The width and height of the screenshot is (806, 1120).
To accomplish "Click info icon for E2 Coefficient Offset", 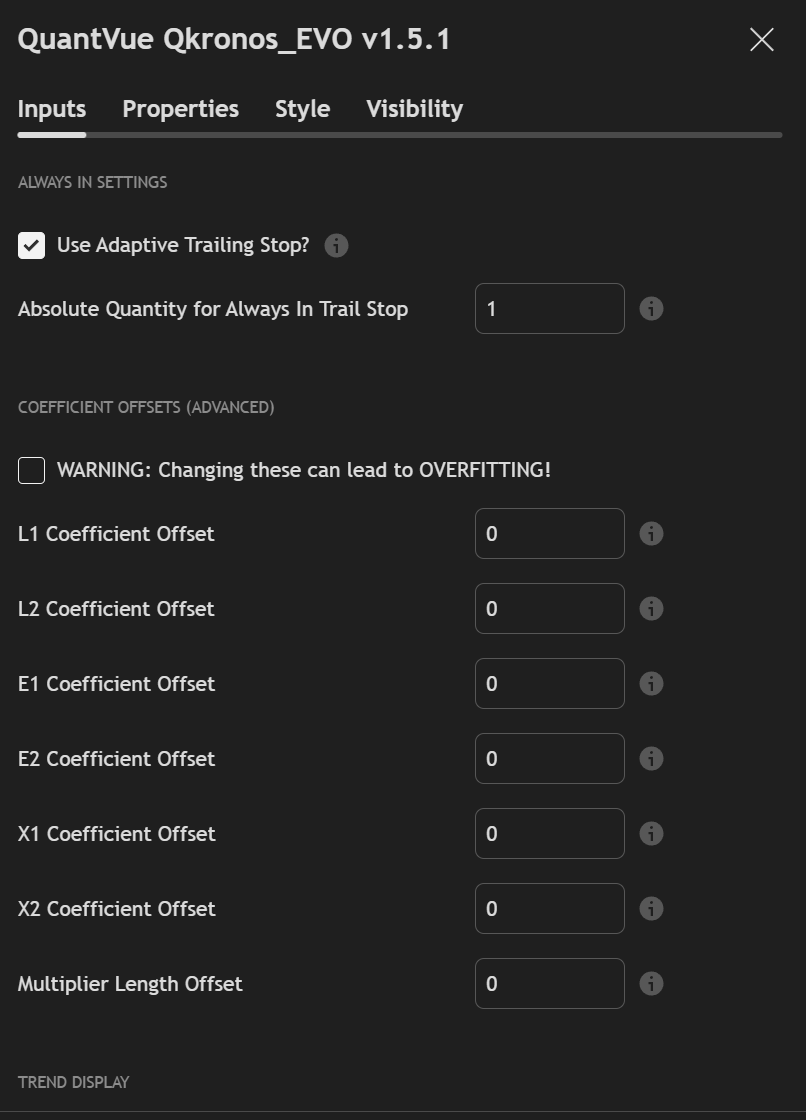I will pyautogui.click(x=651, y=759).
